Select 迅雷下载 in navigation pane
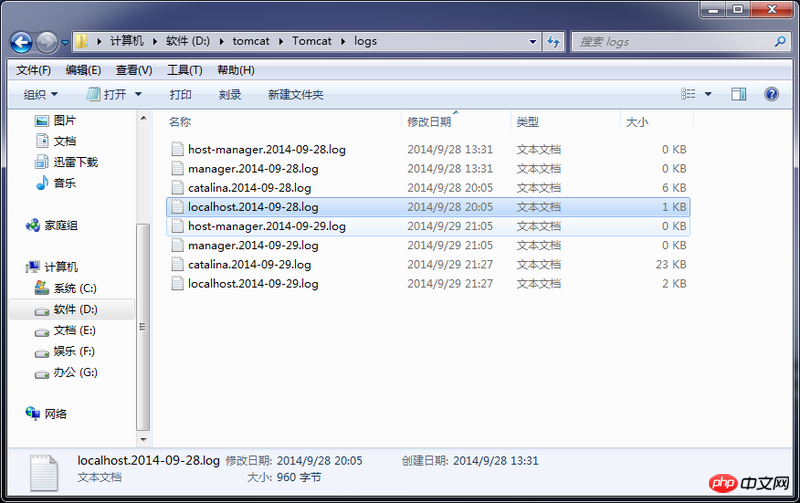Viewport: 800px width, 503px height. pyautogui.click(x=66, y=162)
